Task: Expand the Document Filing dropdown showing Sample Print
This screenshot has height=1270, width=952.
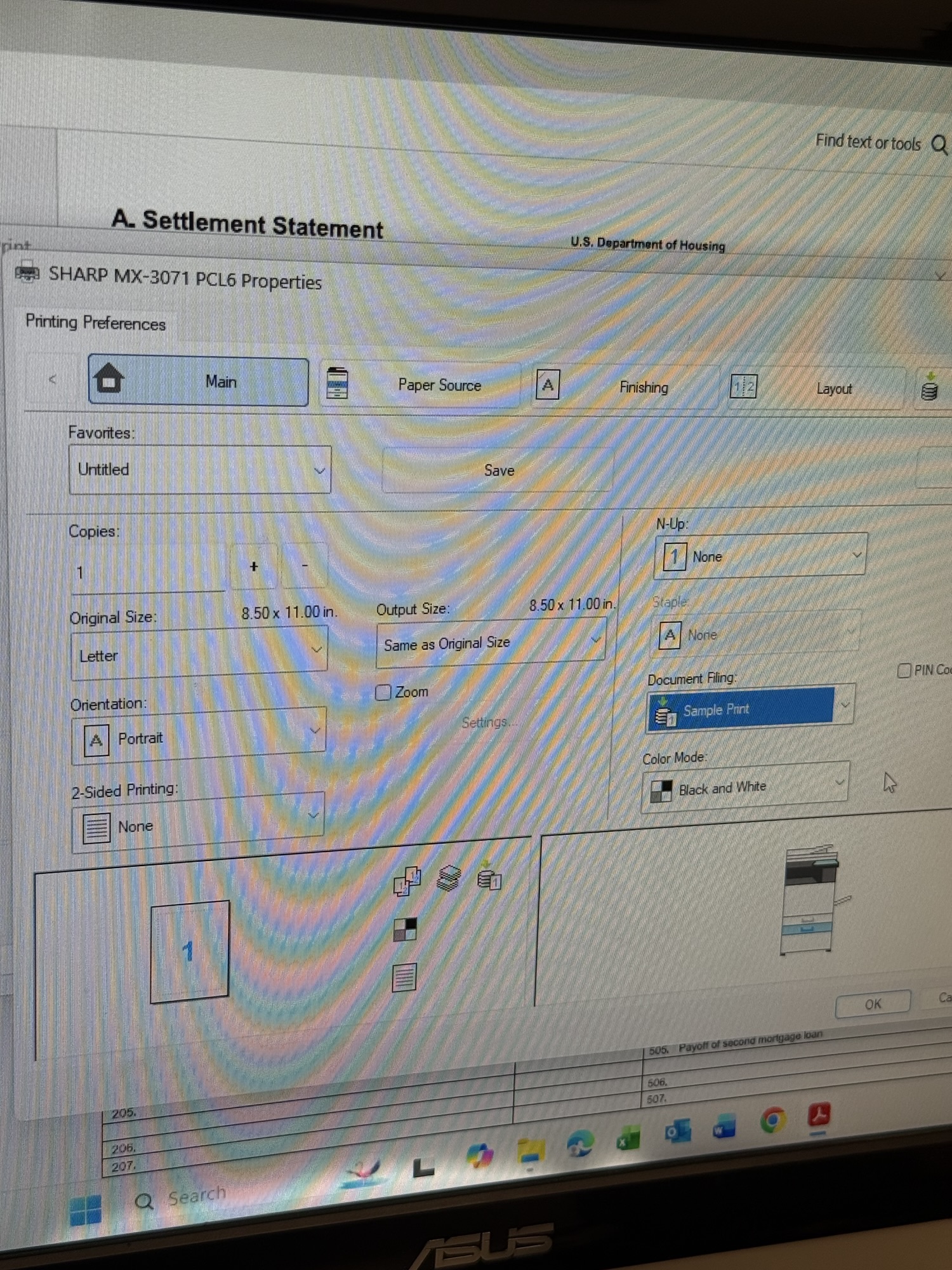Action: (751, 707)
